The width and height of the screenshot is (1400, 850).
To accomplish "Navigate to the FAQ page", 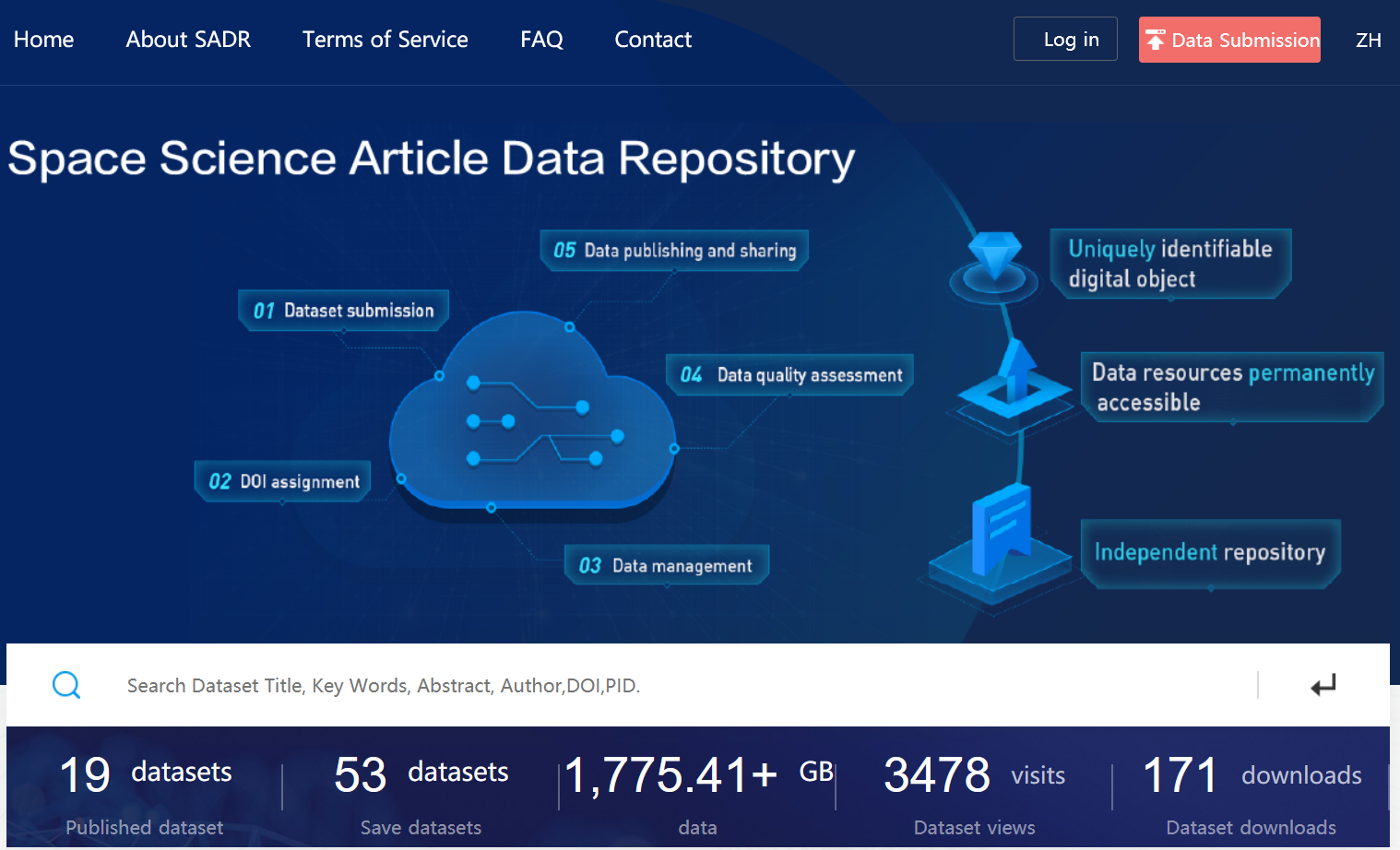I will [541, 40].
